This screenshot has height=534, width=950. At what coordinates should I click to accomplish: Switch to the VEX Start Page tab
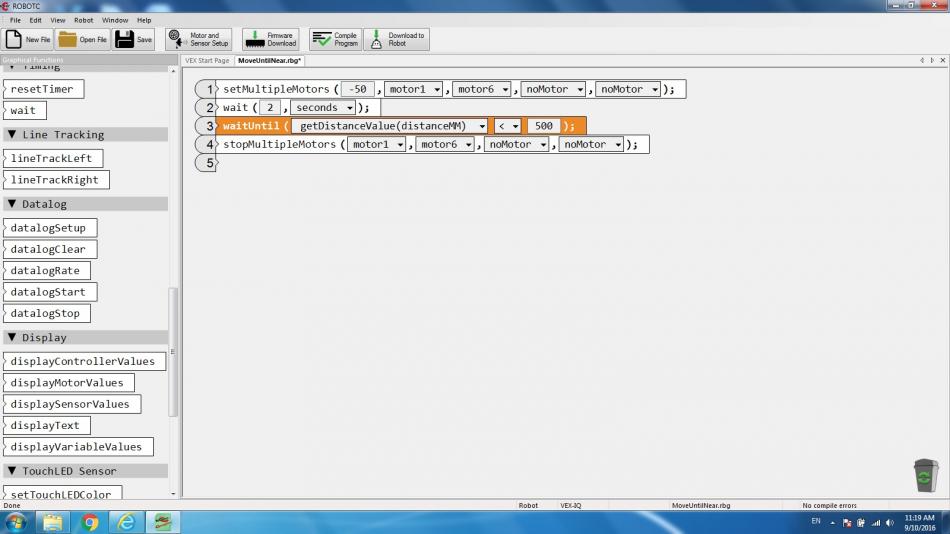coord(207,61)
